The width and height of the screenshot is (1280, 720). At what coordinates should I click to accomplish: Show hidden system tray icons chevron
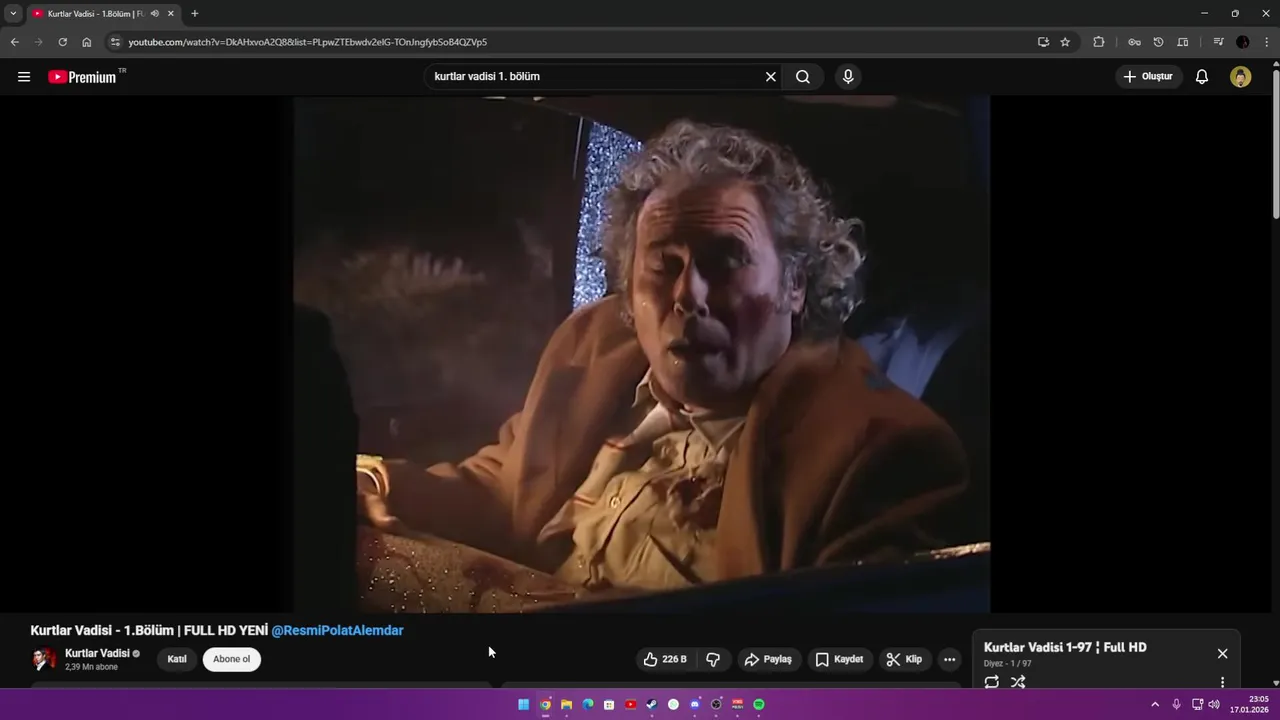tap(1155, 704)
